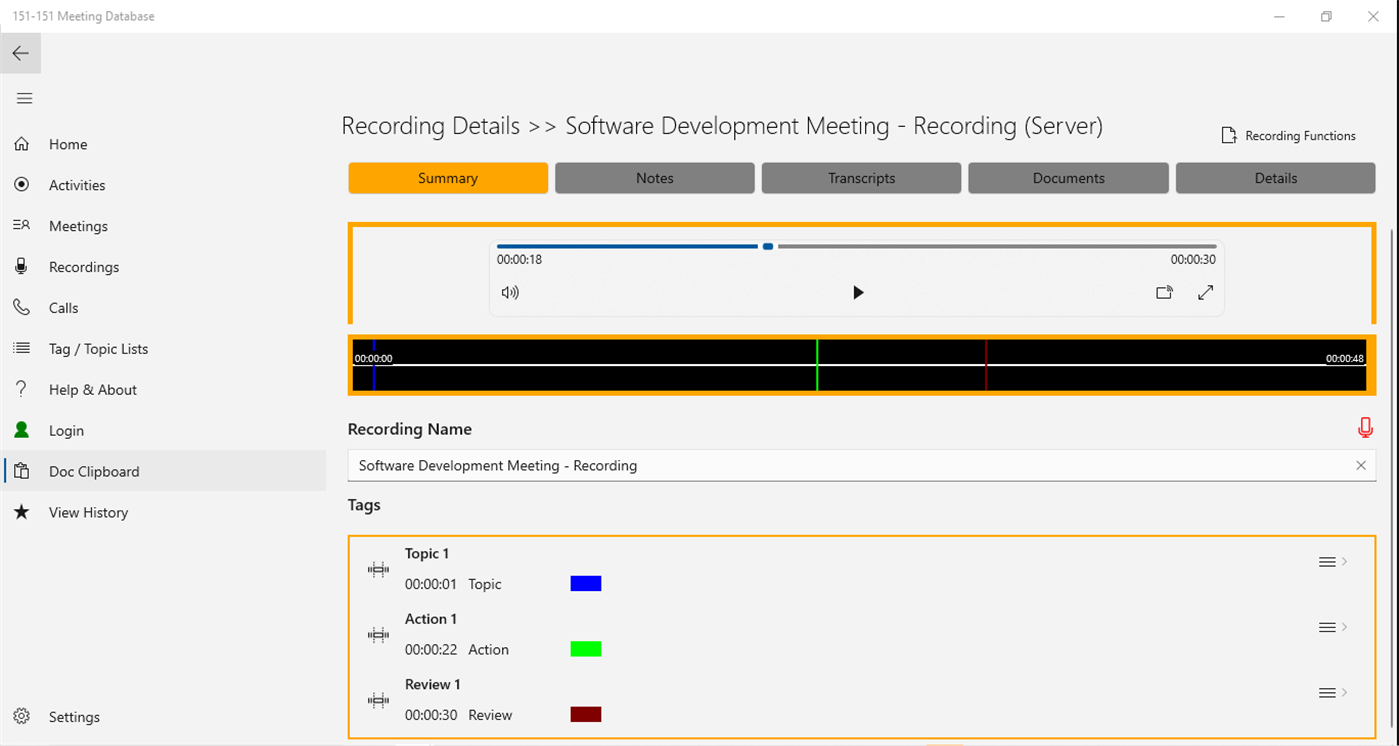Enable picture-in-picture playback mode
Image resolution: width=1399 pixels, height=746 pixels.
click(x=1164, y=292)
